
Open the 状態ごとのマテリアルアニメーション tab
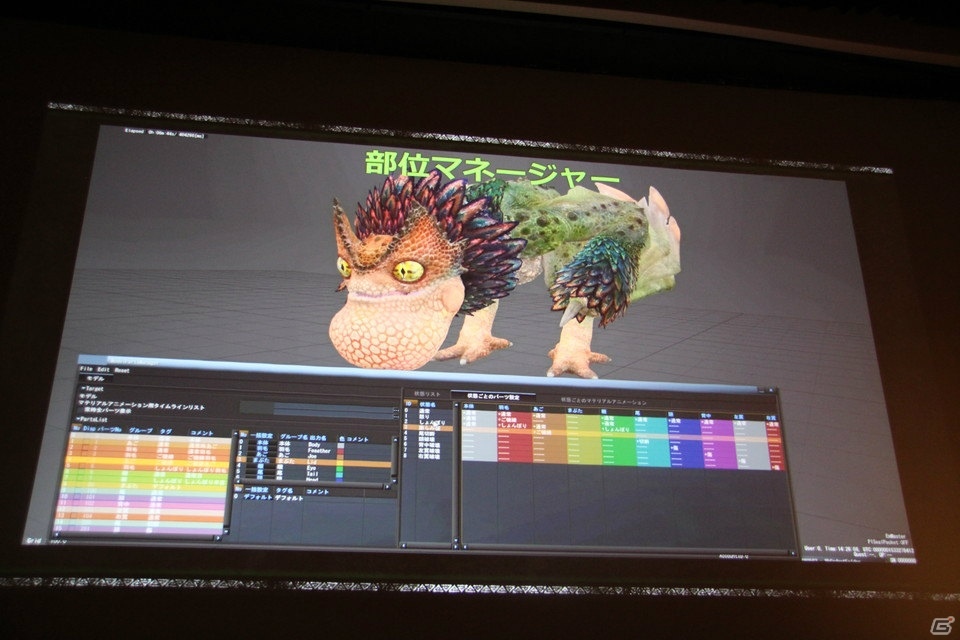tap(604, 402)
